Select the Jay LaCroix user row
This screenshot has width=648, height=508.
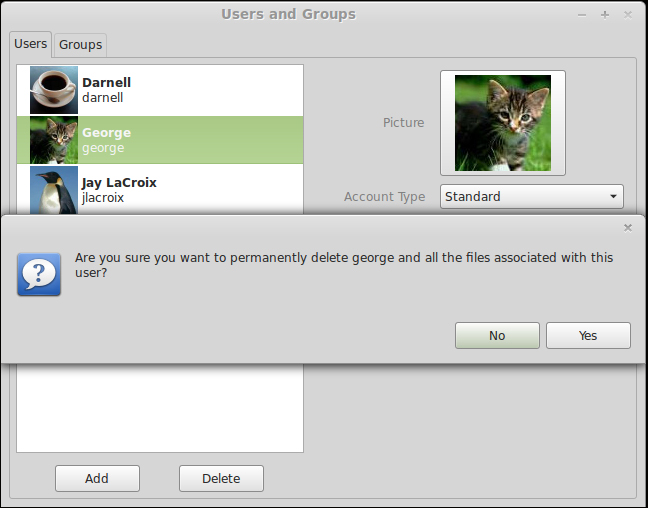tap(160, 190)
